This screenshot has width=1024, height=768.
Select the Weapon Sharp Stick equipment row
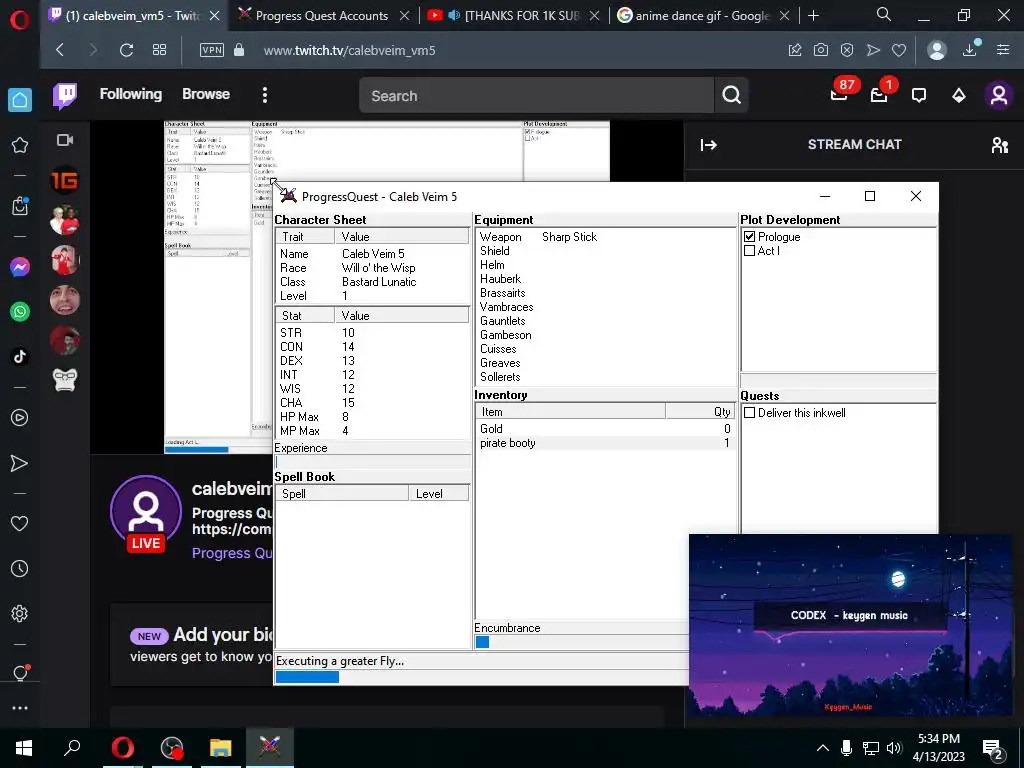point(605,236)
